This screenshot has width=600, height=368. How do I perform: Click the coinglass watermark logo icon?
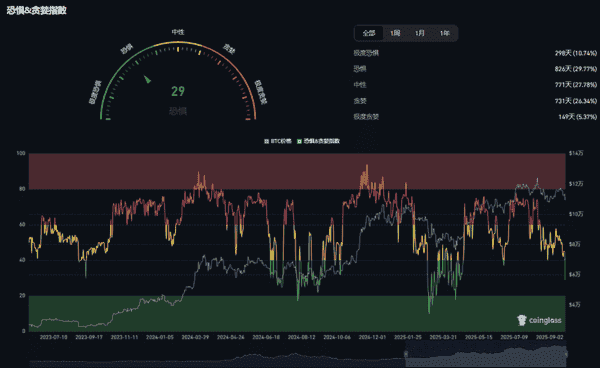[522, 320]
